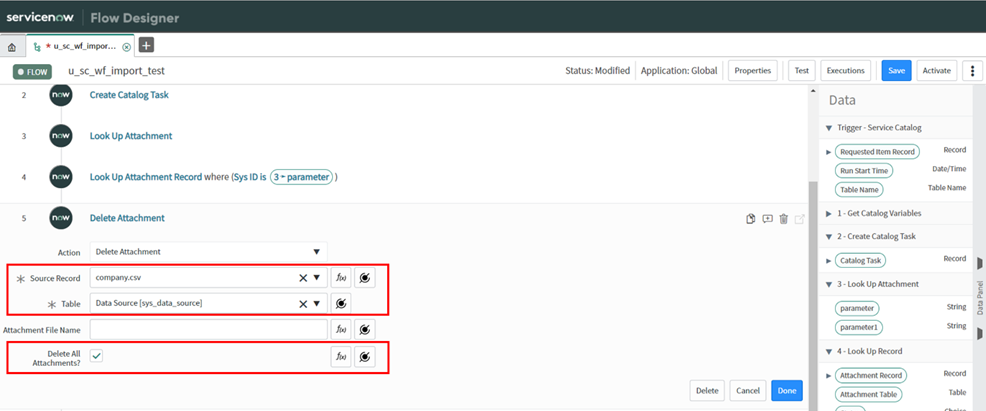Collapse 3 - Look Up Attachment section
This screenshot has height=411, width=986.
(x=829, y=284)
